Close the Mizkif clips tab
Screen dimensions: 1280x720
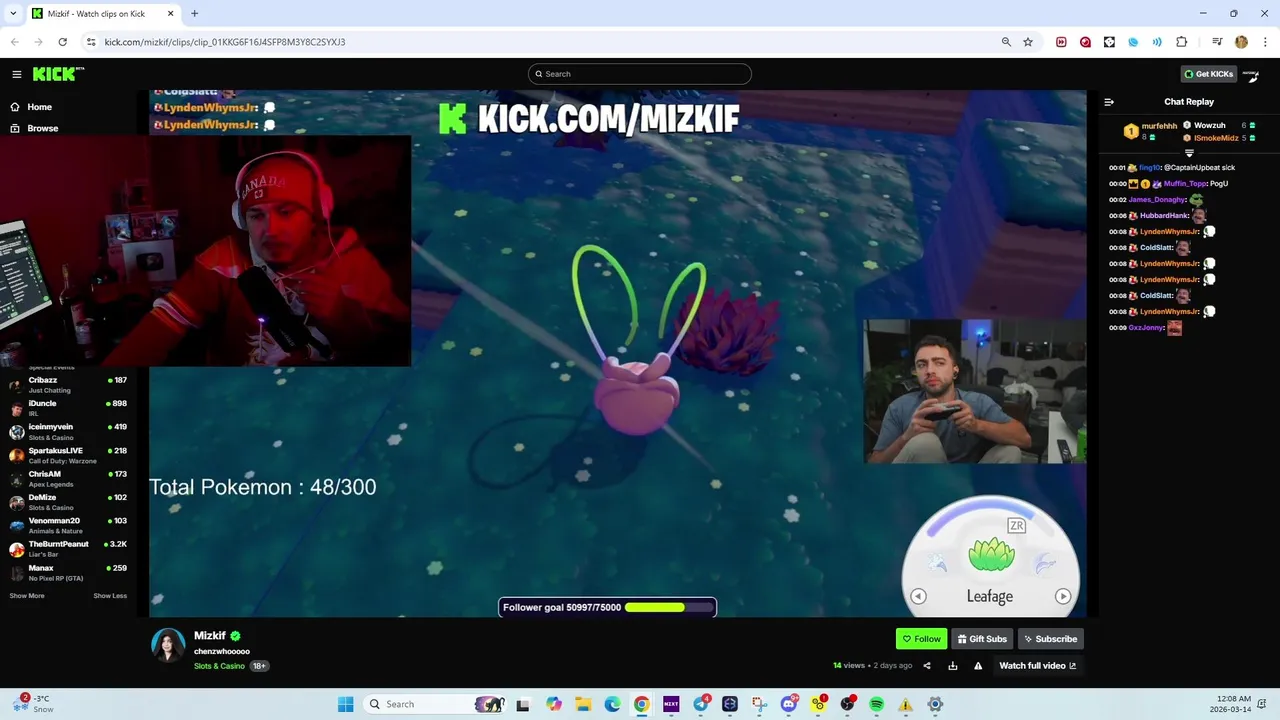point(170,14)
